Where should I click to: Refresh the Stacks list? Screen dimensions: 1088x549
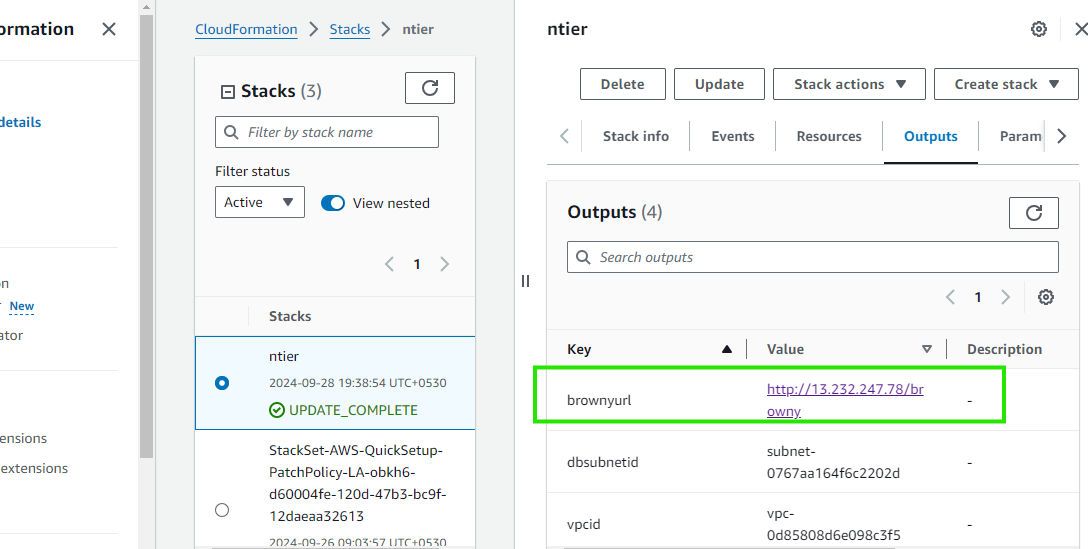tap(430, 88)
